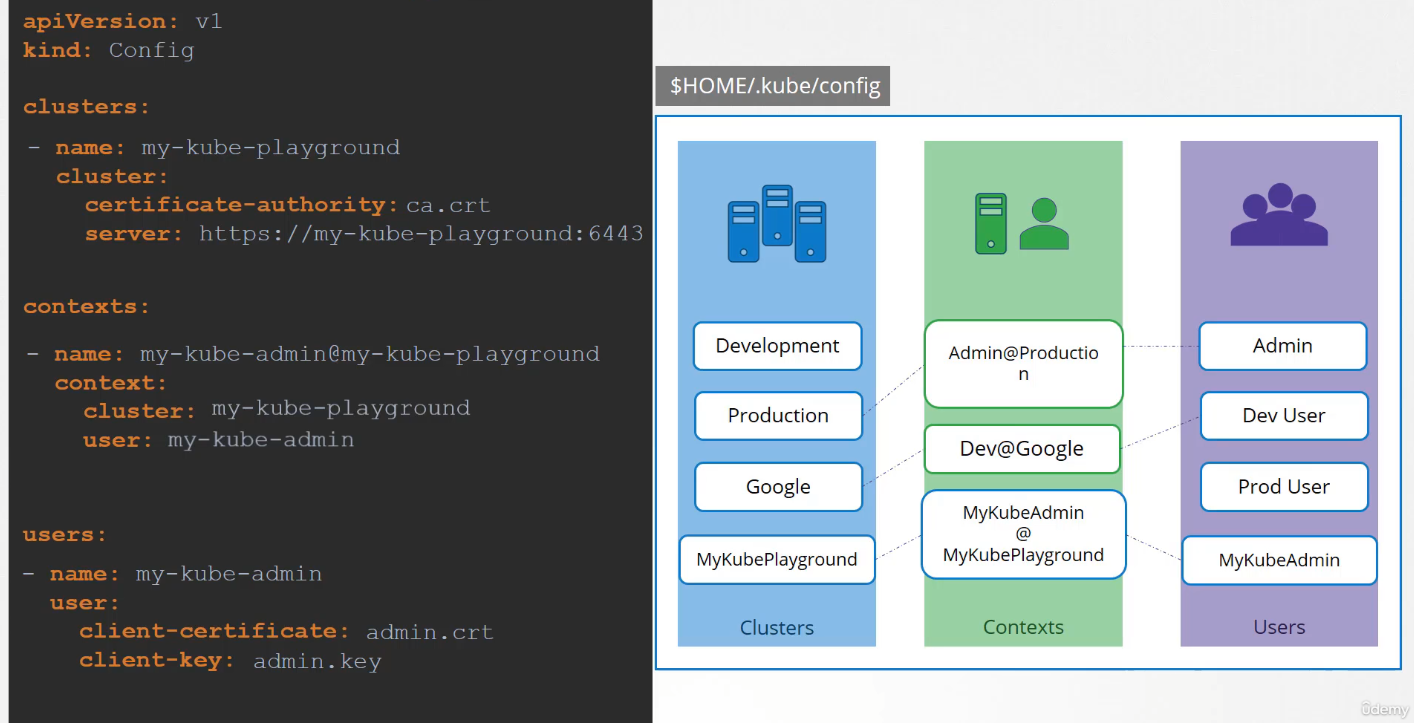
Task: Click the purple users group icon
Action: (x=1278, y=216)
